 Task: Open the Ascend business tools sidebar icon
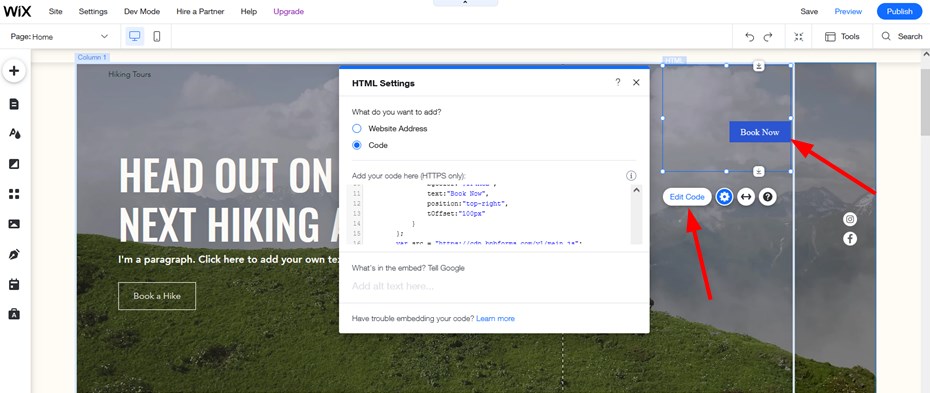click(x=14, y=314)
